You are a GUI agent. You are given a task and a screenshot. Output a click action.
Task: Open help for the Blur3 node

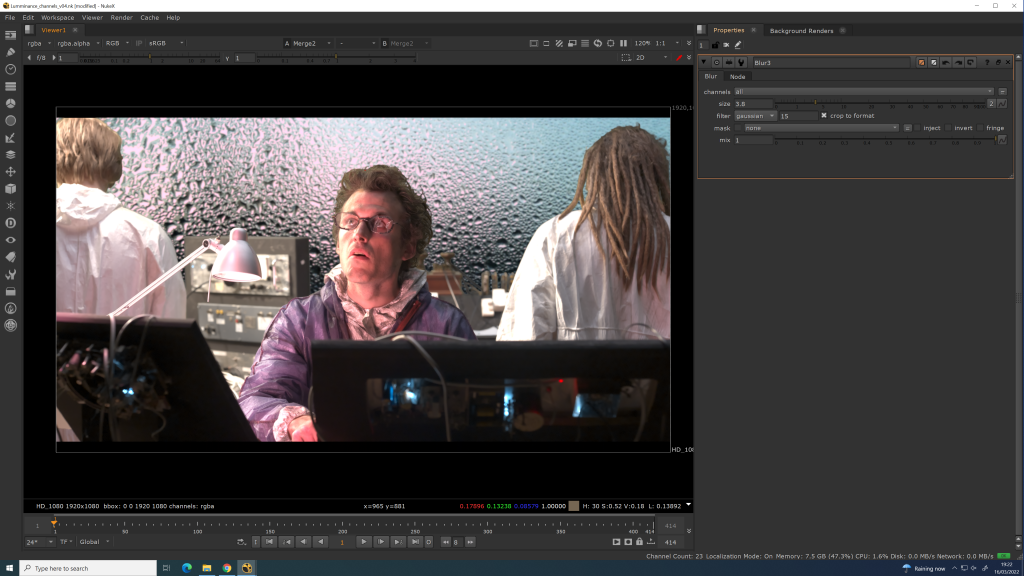click(x=987, y=63)
